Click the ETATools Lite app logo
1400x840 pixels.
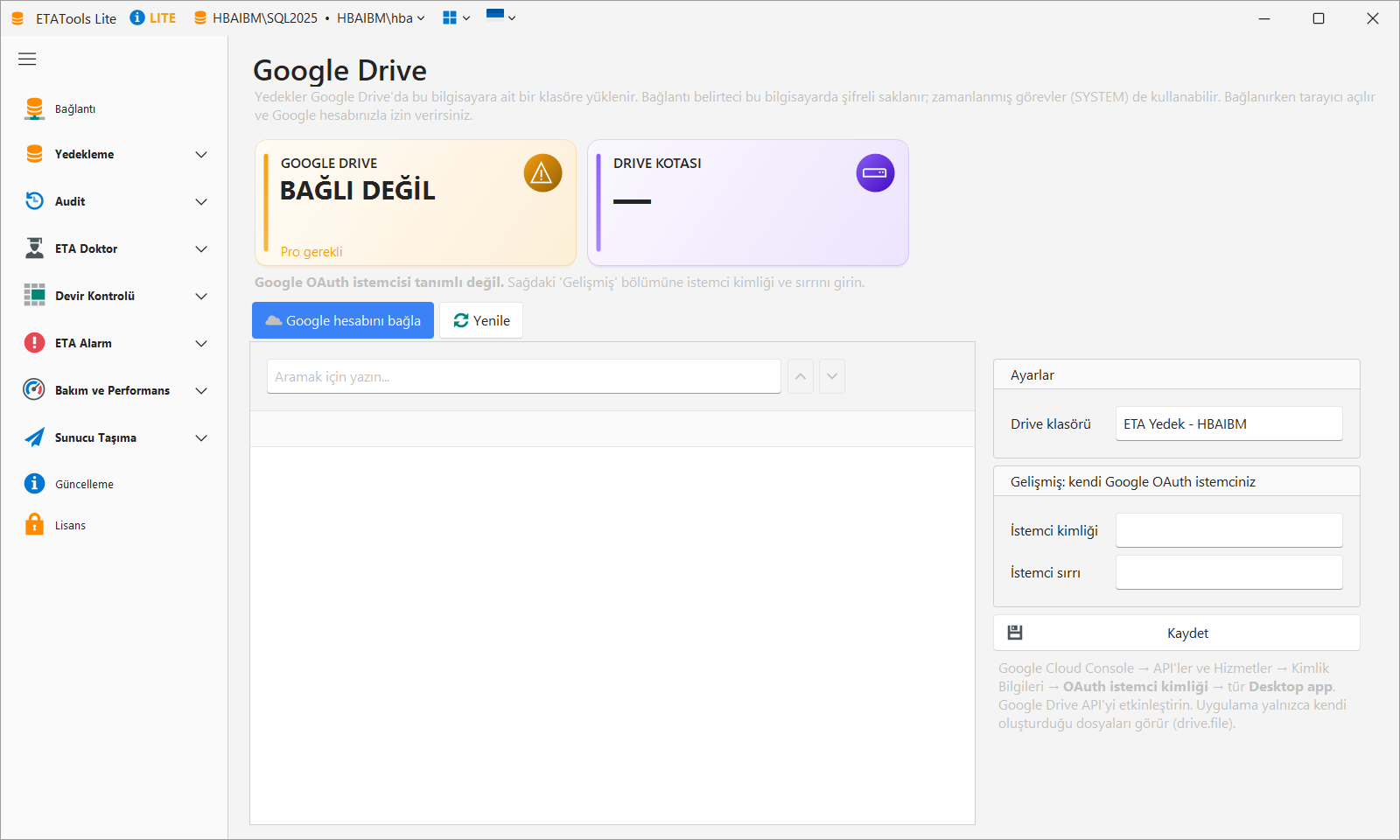(x=17, y=18)
